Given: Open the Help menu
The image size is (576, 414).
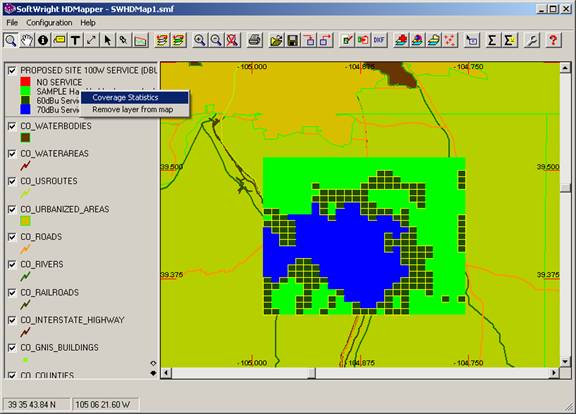Looking at the screenshot, I should 88,22.
